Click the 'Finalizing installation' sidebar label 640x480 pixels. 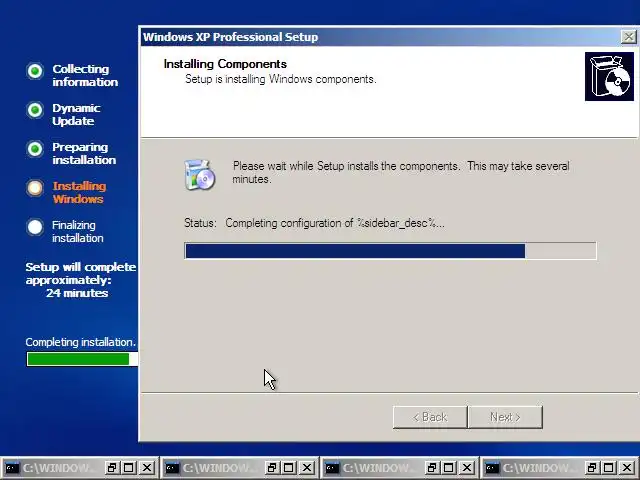78,231
